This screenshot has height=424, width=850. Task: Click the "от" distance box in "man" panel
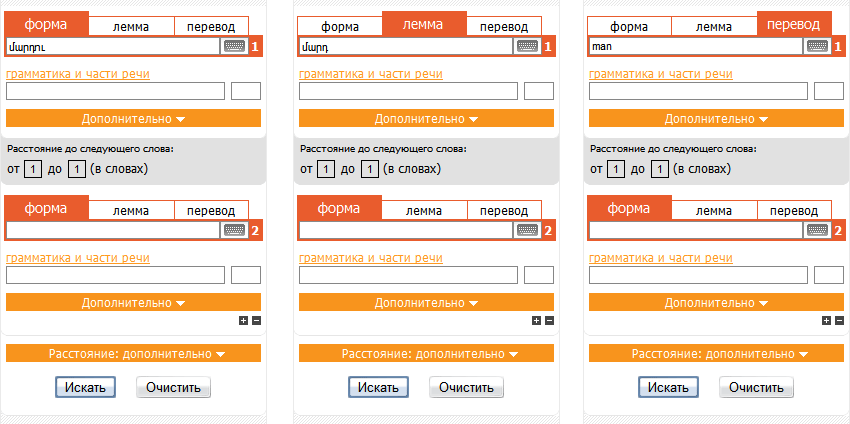613,169
